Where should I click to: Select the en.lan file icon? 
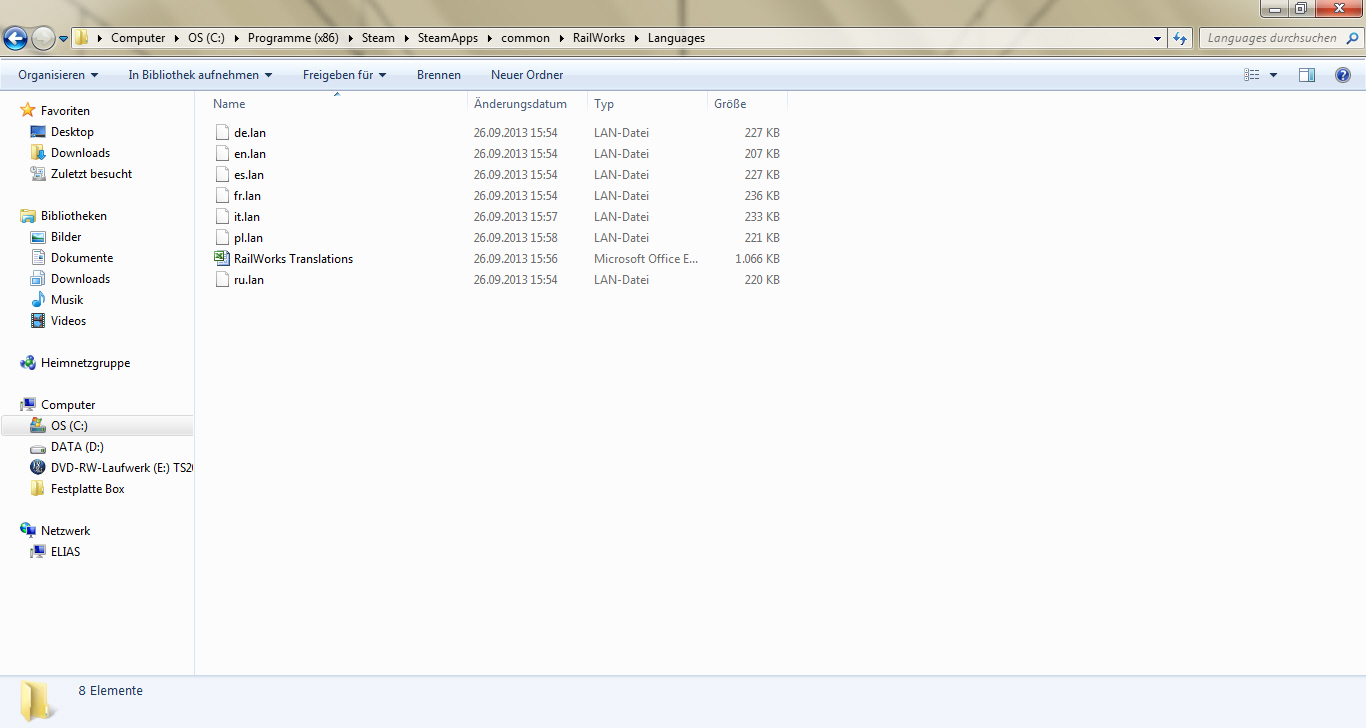[x=223, y=154]
